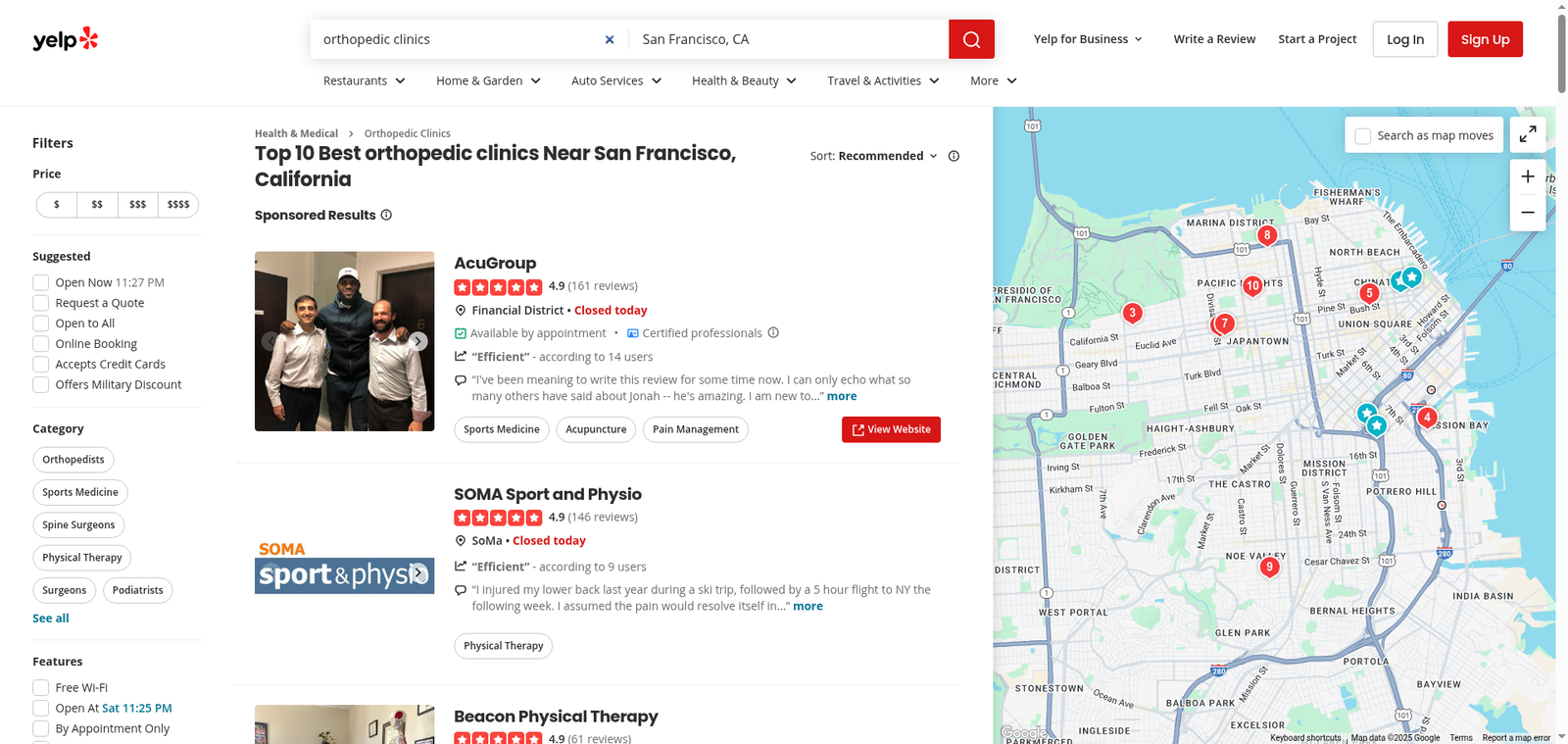
Task: Expand Travel & Activities menu
Action: 883,80
